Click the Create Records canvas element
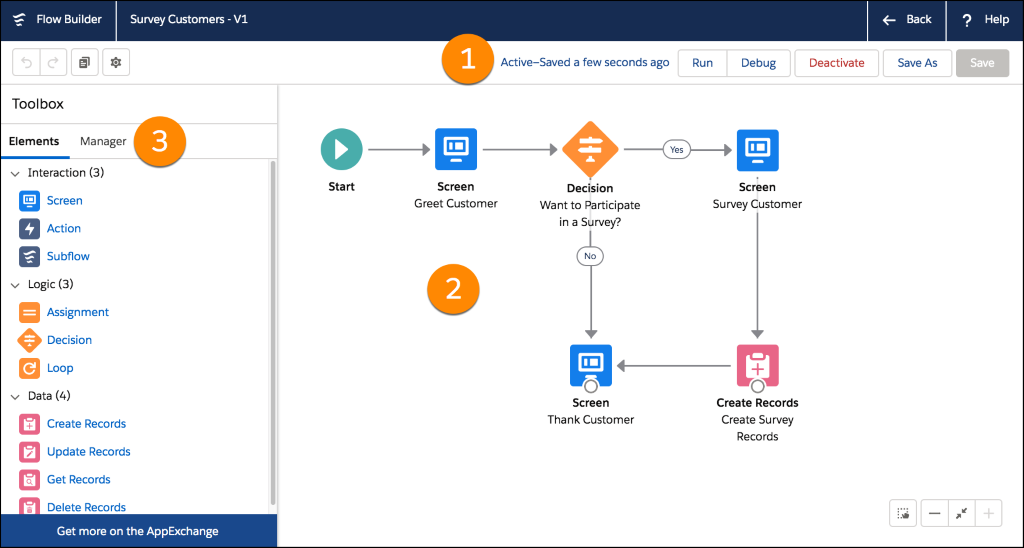Screen dimensions: 1024x548 click(757, 366)
